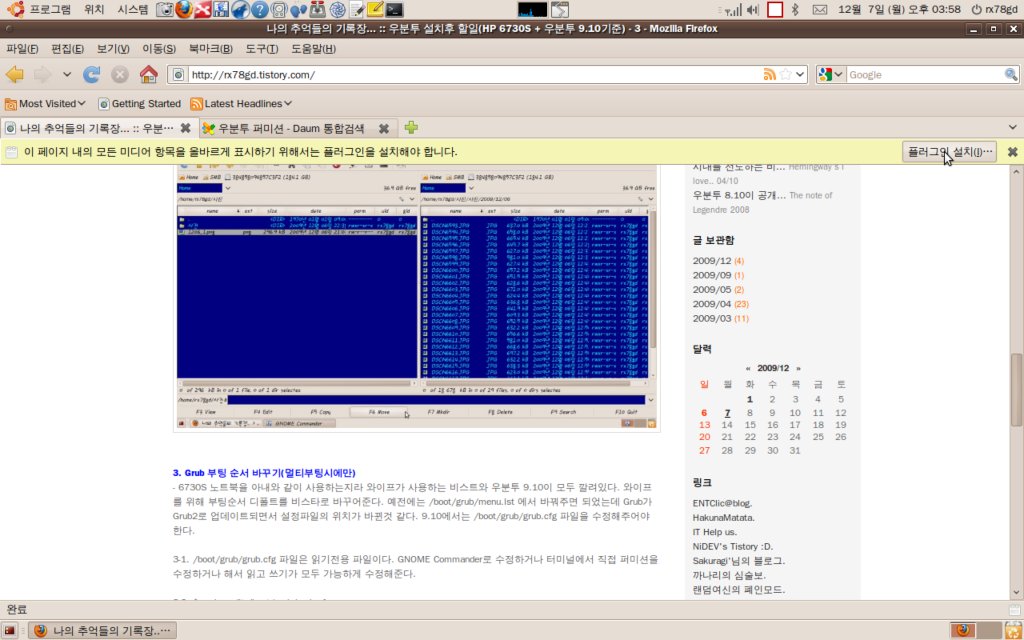Screen dimensions: 1024x640
Task: Open the Most Visited bookmarks folder
Action: (x=45, y=103)
